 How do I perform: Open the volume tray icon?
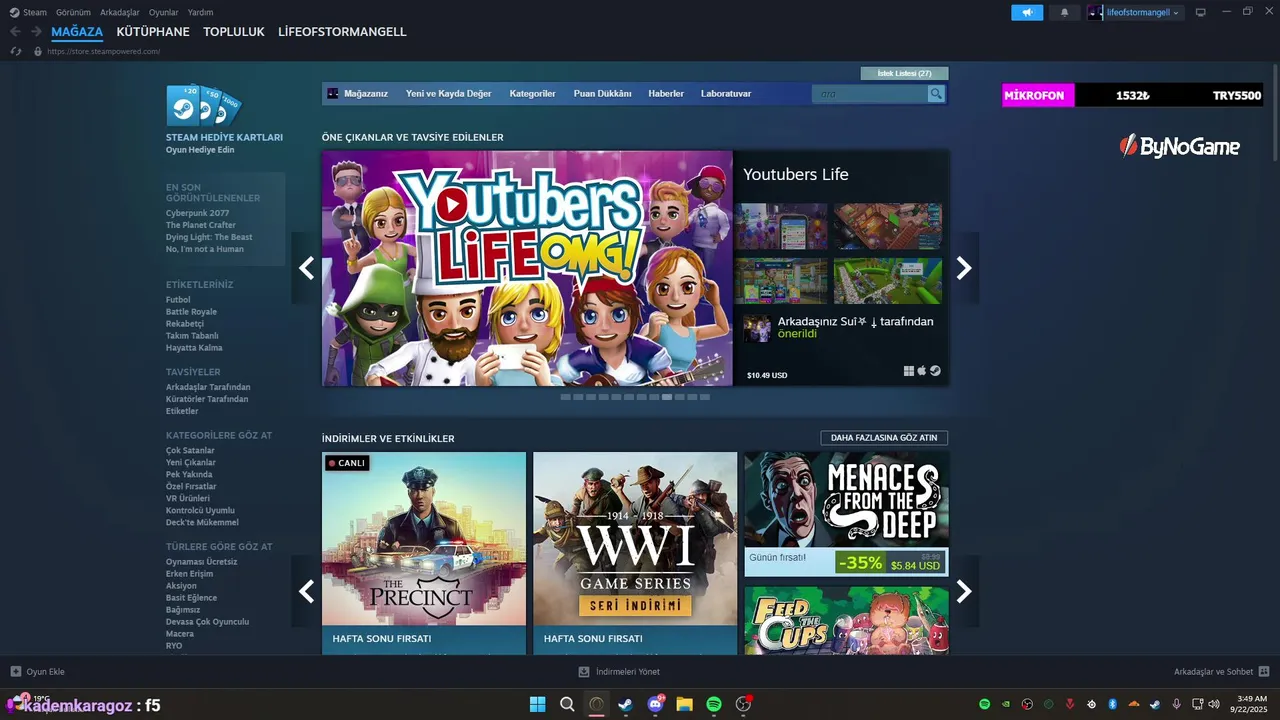click(1214, 704)
